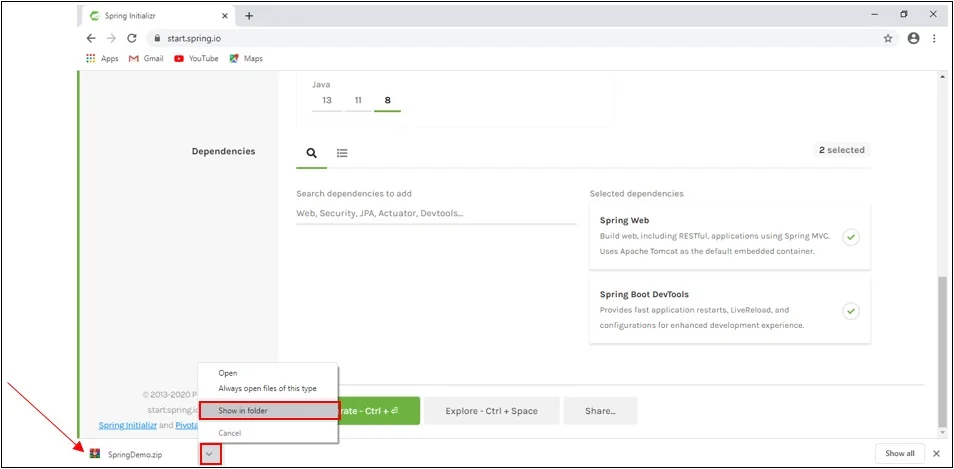Click the 2 selected badge
The height and width of the screenshot is (469, 954).
coord(841,150)
